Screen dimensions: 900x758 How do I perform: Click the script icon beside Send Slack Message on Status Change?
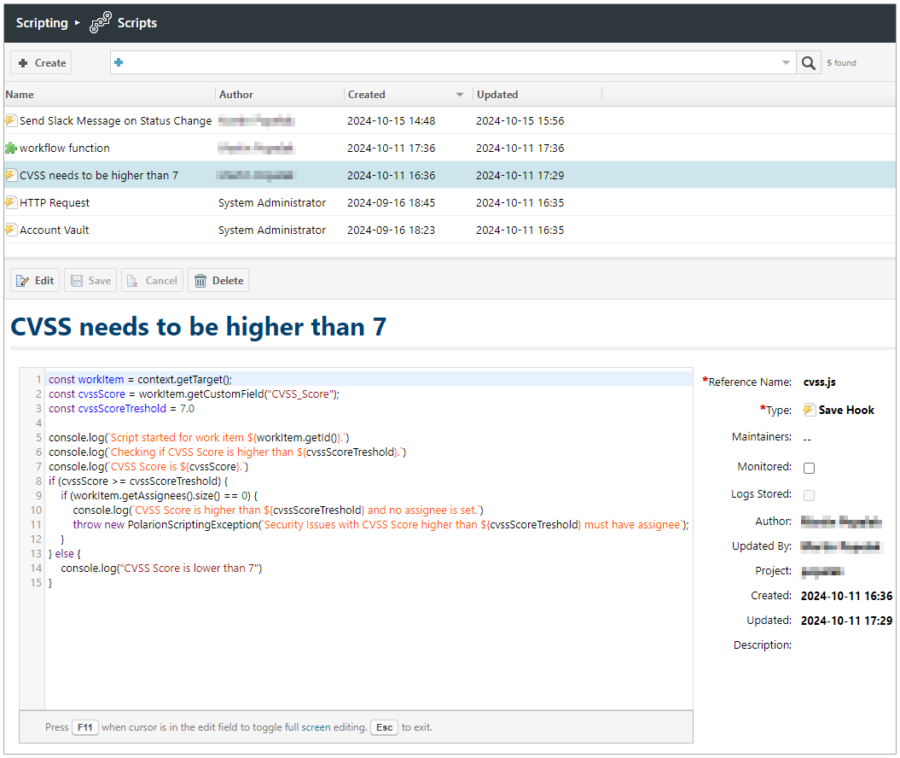click(x=10, y=121)
